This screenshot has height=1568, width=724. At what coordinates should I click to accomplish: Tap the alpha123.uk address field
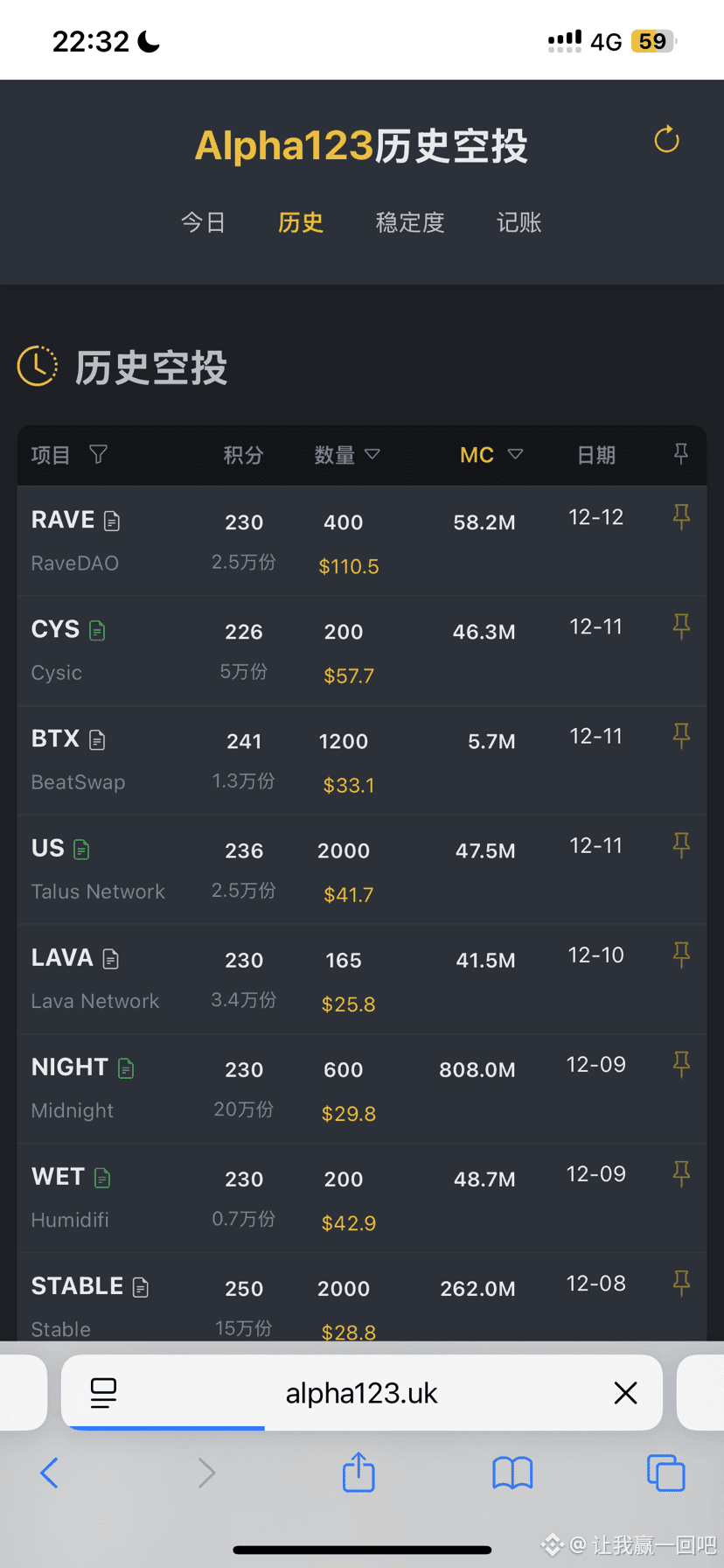pos(362,1392)
